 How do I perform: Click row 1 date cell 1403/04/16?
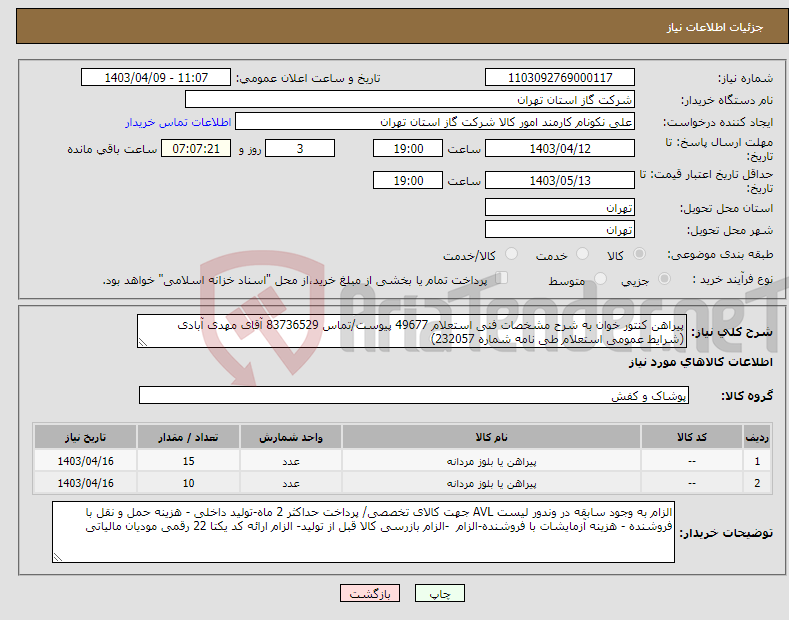click(x=86, y=461)
